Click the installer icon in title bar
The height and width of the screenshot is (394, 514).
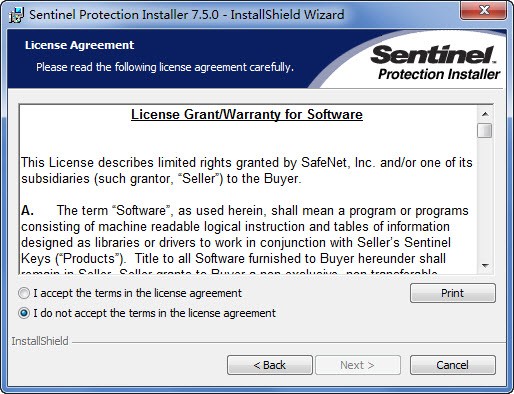click(16, 15)
